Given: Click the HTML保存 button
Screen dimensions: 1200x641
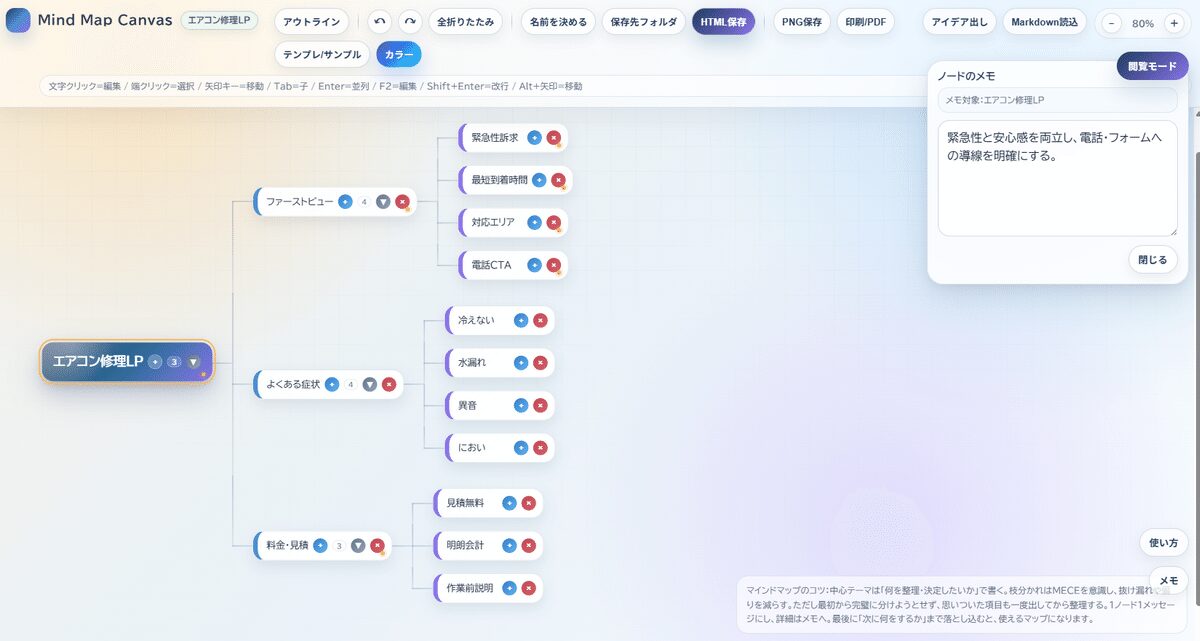Looking at the screenshot, I should pyautogui.click(x=724, y=22).
